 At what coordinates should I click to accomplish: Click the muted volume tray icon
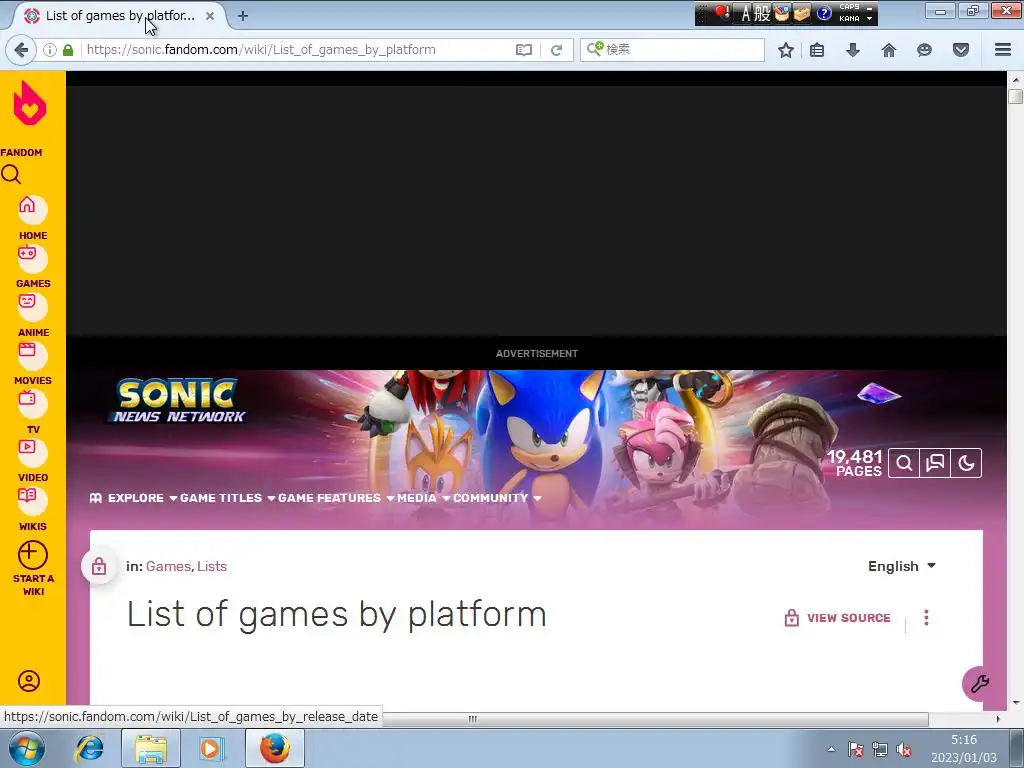[904, 750]
